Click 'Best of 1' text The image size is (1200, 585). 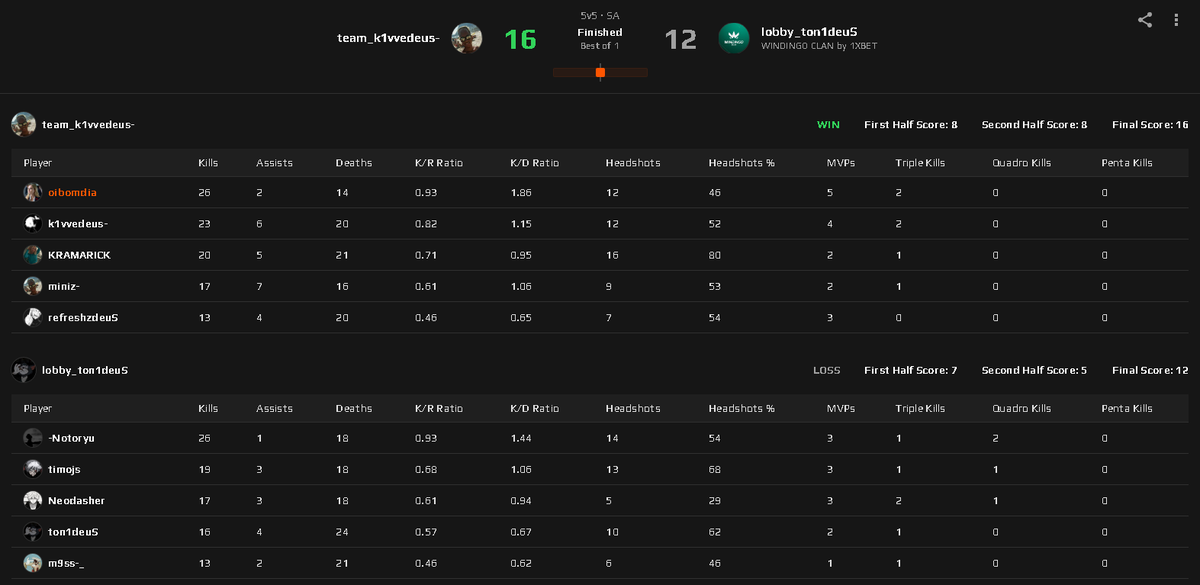[600, 46]
